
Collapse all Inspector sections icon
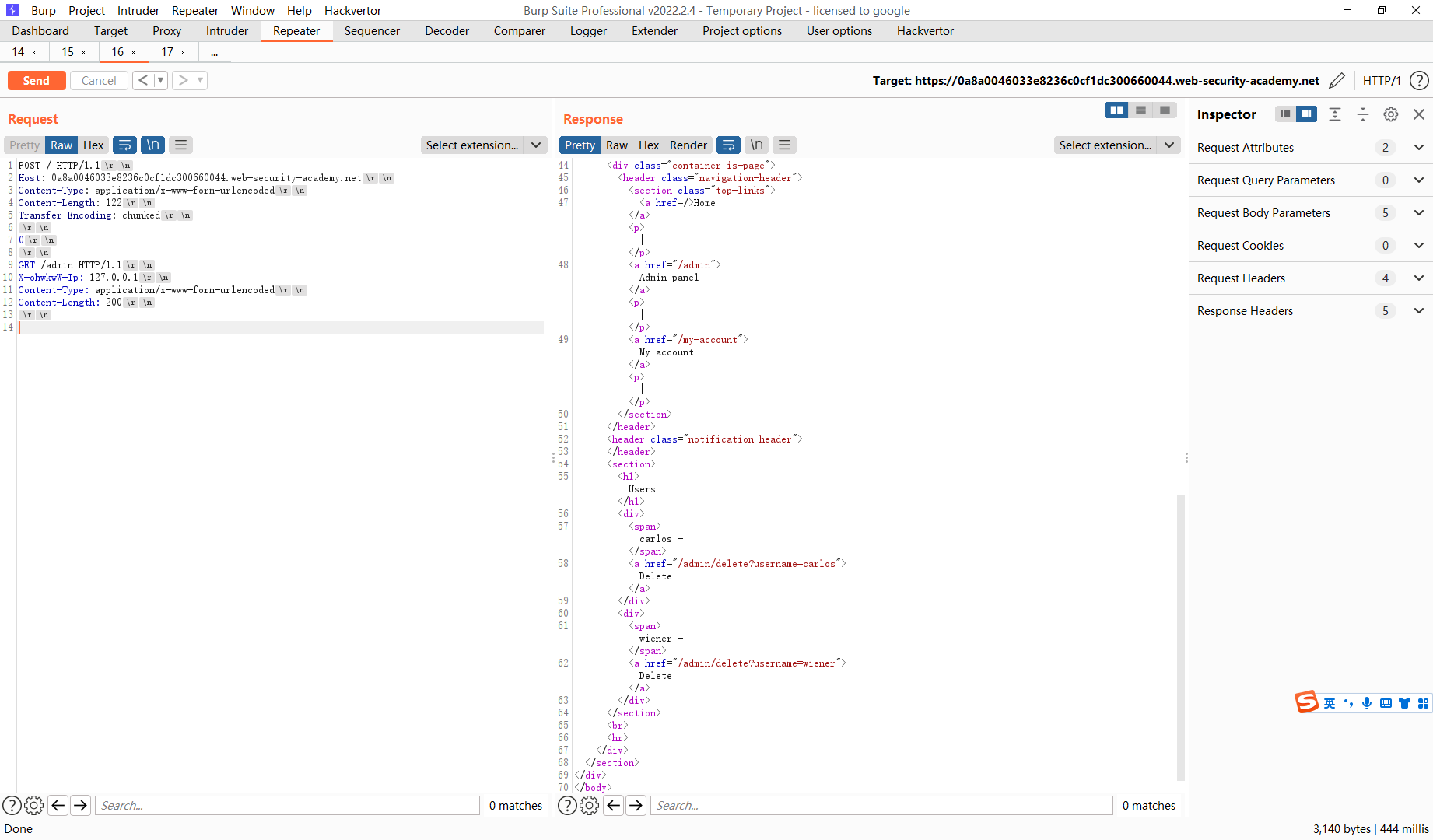coord(1363,114)
